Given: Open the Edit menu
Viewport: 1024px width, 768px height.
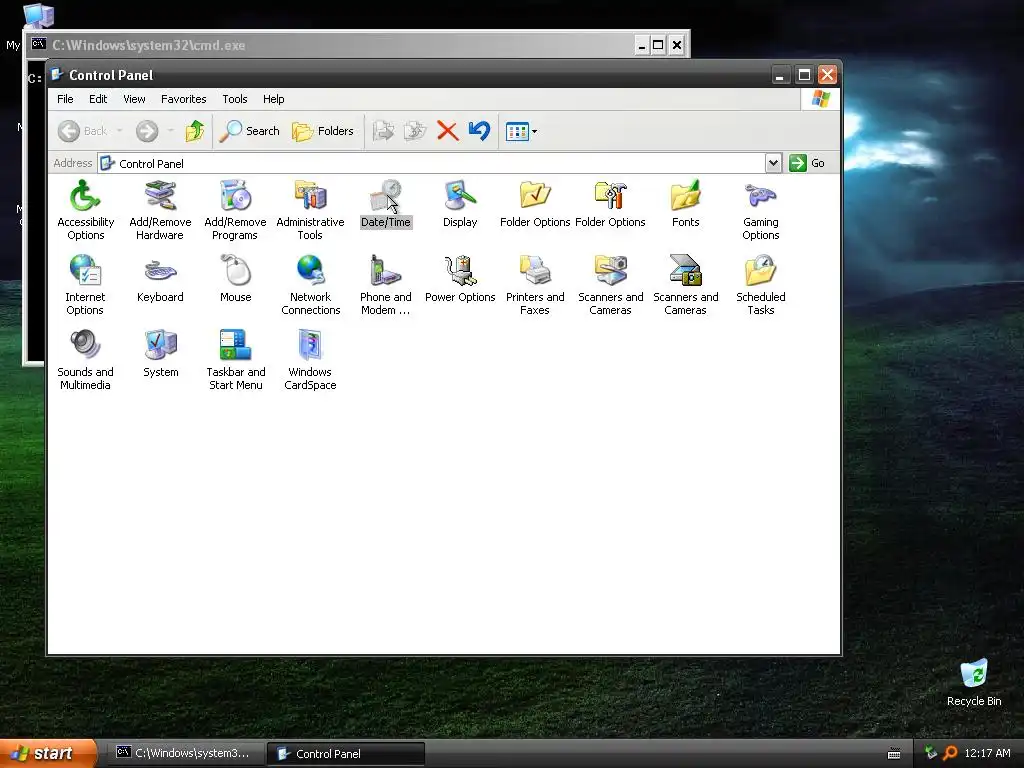Looking at the screenshot, I should pyautogui.click(x=98, y=99).
